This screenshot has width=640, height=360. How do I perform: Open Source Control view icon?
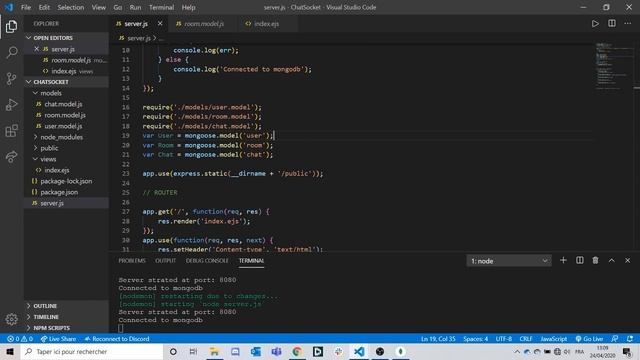[11, 78]
